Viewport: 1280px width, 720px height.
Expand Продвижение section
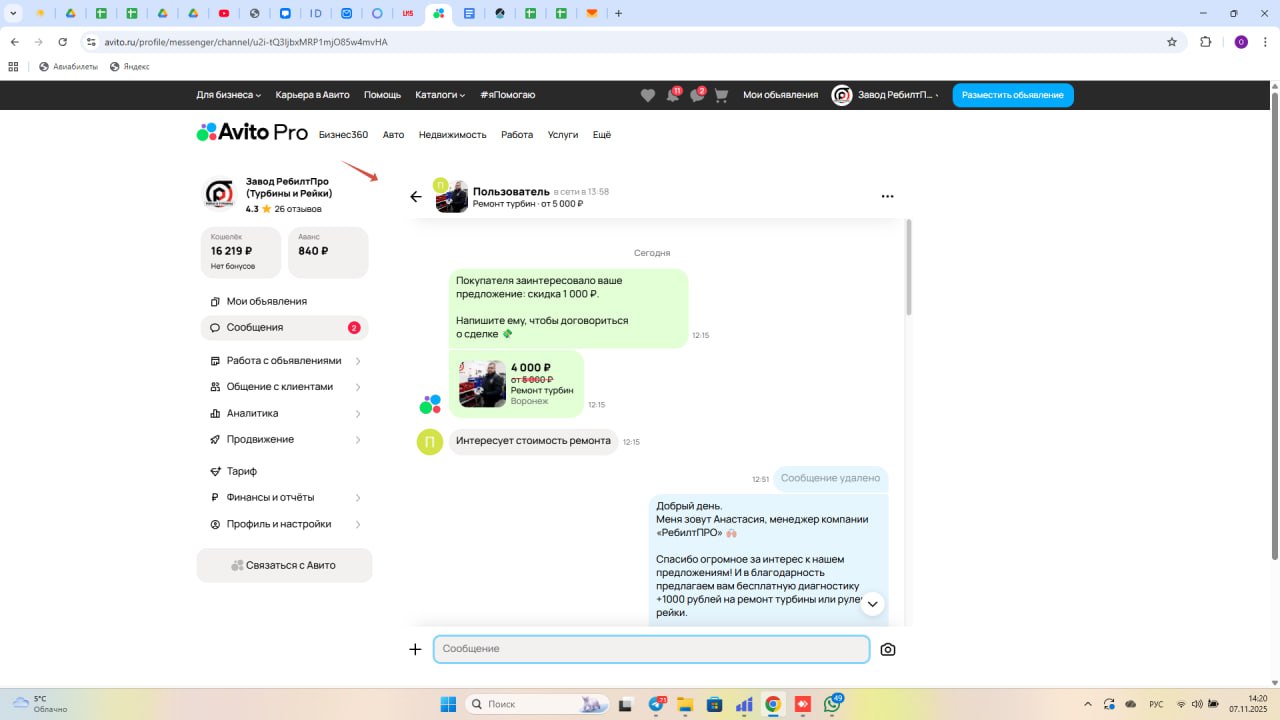point(284,439)
